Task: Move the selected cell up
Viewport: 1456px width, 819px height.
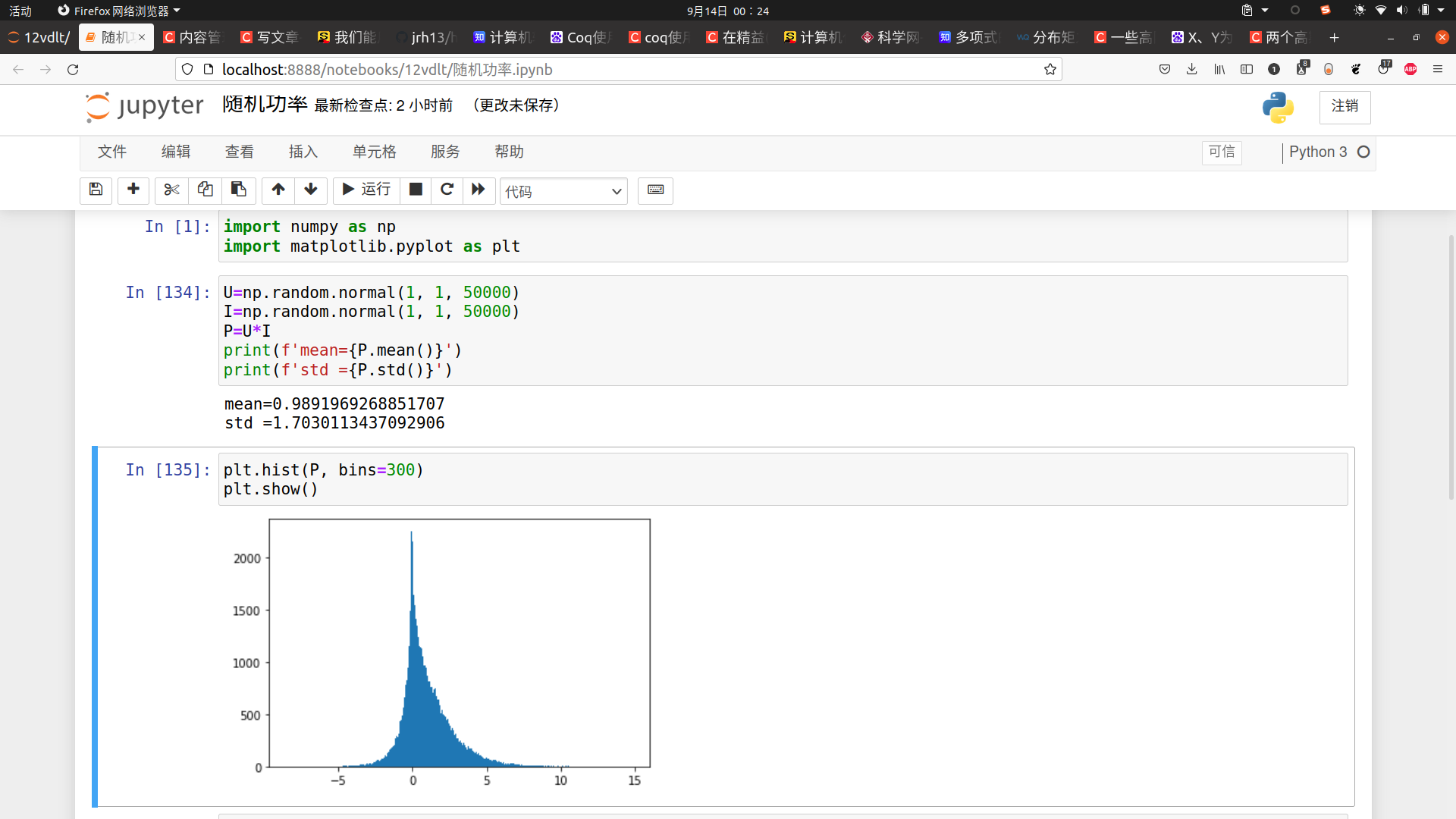Action: pos(278,190)
